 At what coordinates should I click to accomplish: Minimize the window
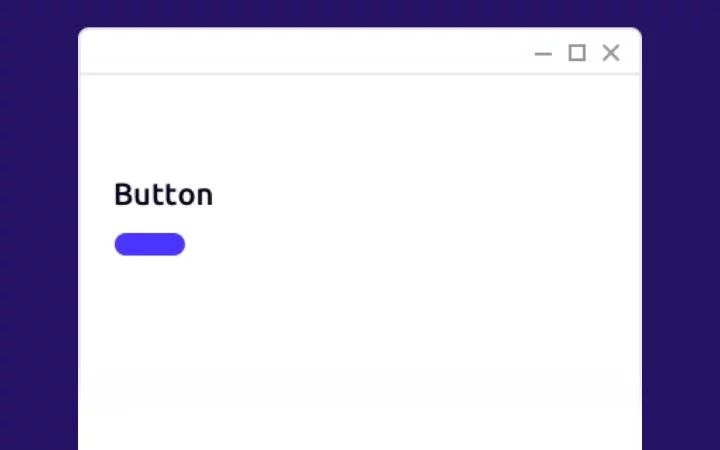tap(543, 53)
